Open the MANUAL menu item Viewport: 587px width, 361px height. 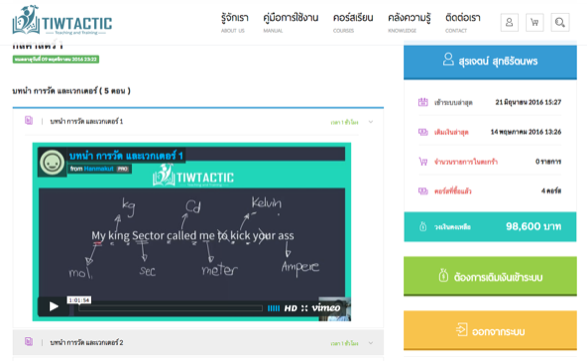coord(291,22)
